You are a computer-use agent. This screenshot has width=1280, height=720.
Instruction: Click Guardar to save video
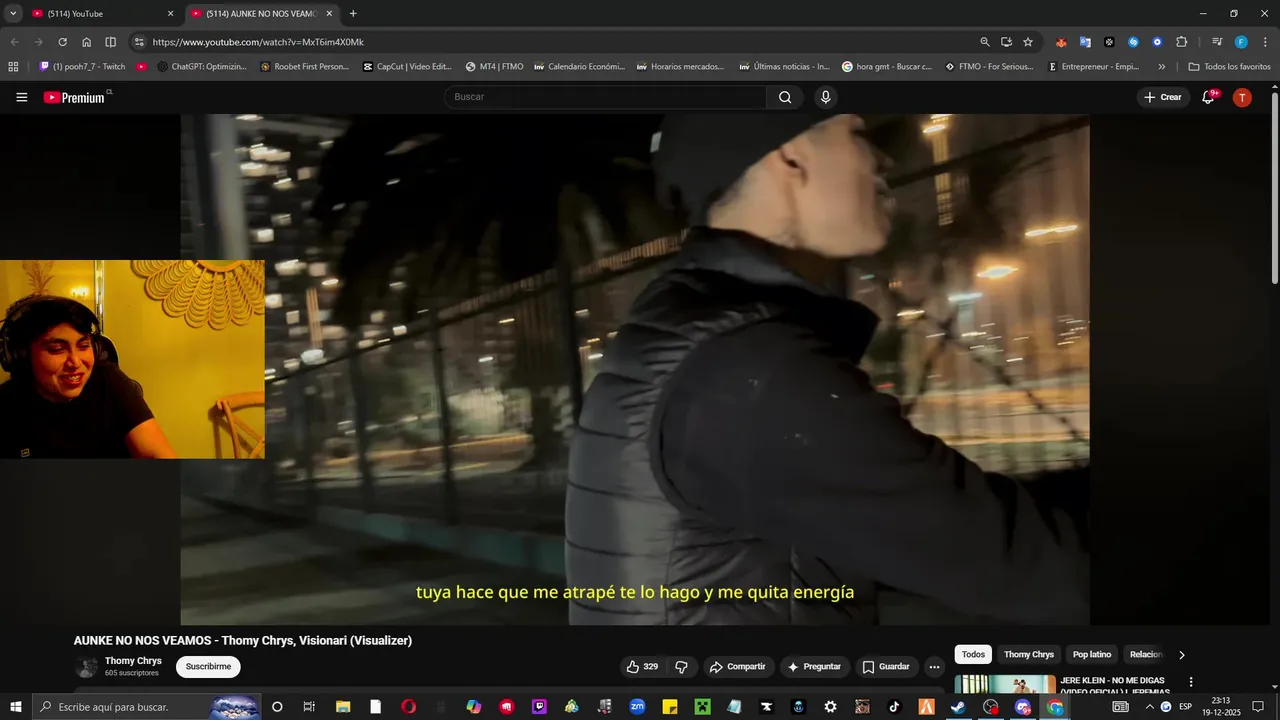[x=886, y=667]
